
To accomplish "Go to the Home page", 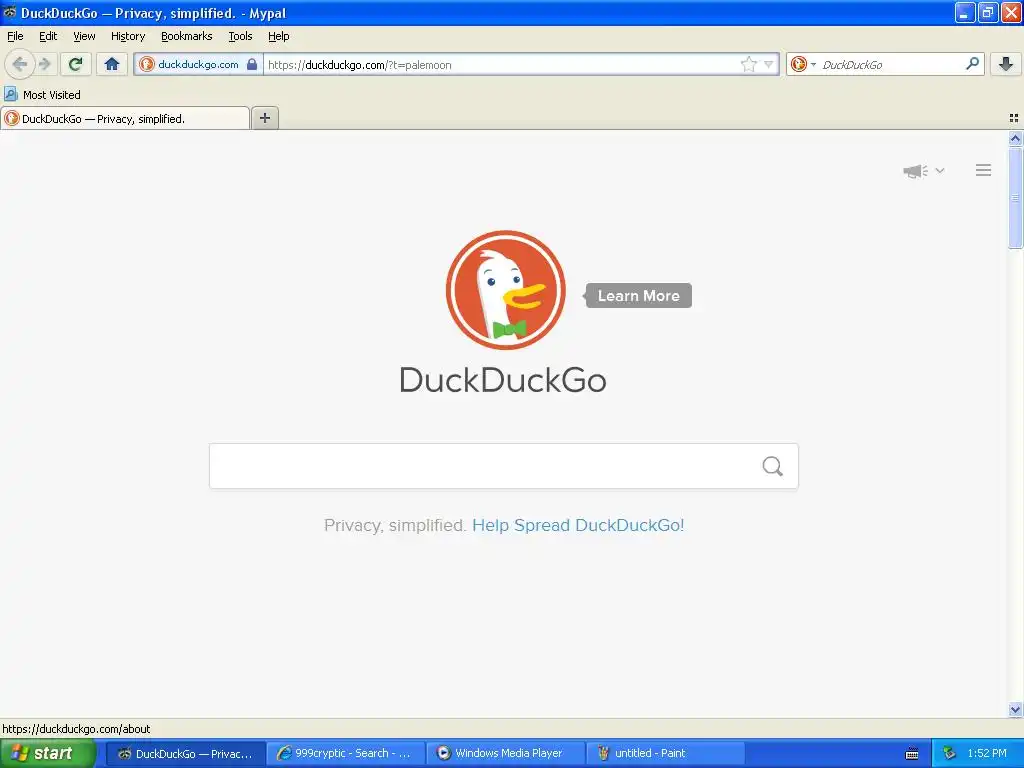I will tap(112, 64).
